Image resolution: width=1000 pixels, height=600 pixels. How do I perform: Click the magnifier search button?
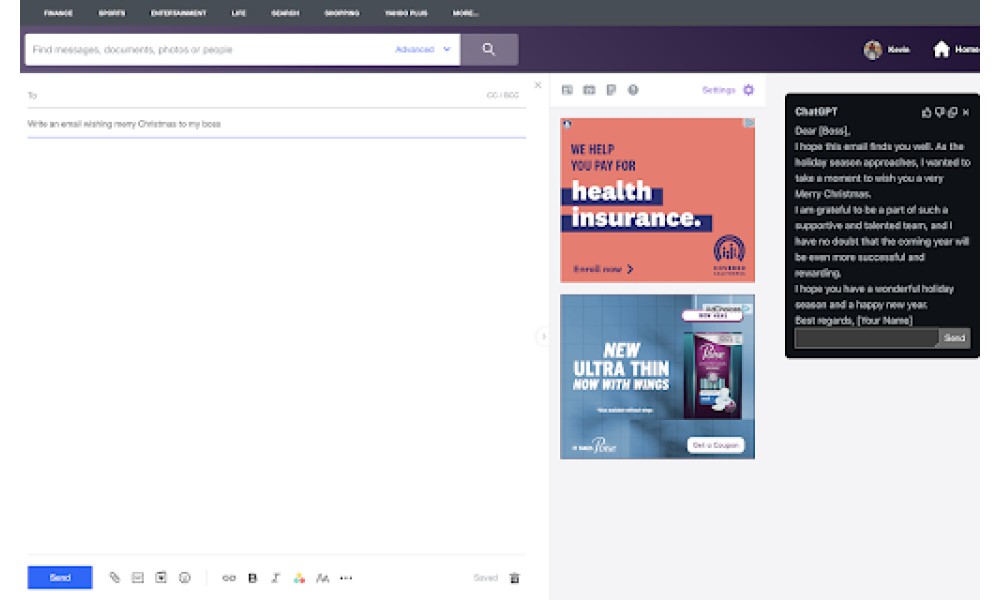[489, 49]
